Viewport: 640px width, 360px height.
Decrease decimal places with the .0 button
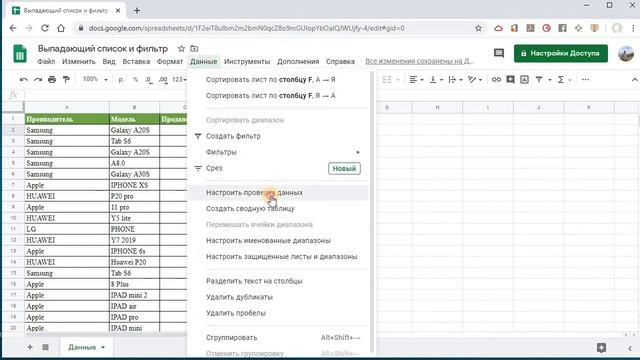pyautogui.click(x=149, y=80)
